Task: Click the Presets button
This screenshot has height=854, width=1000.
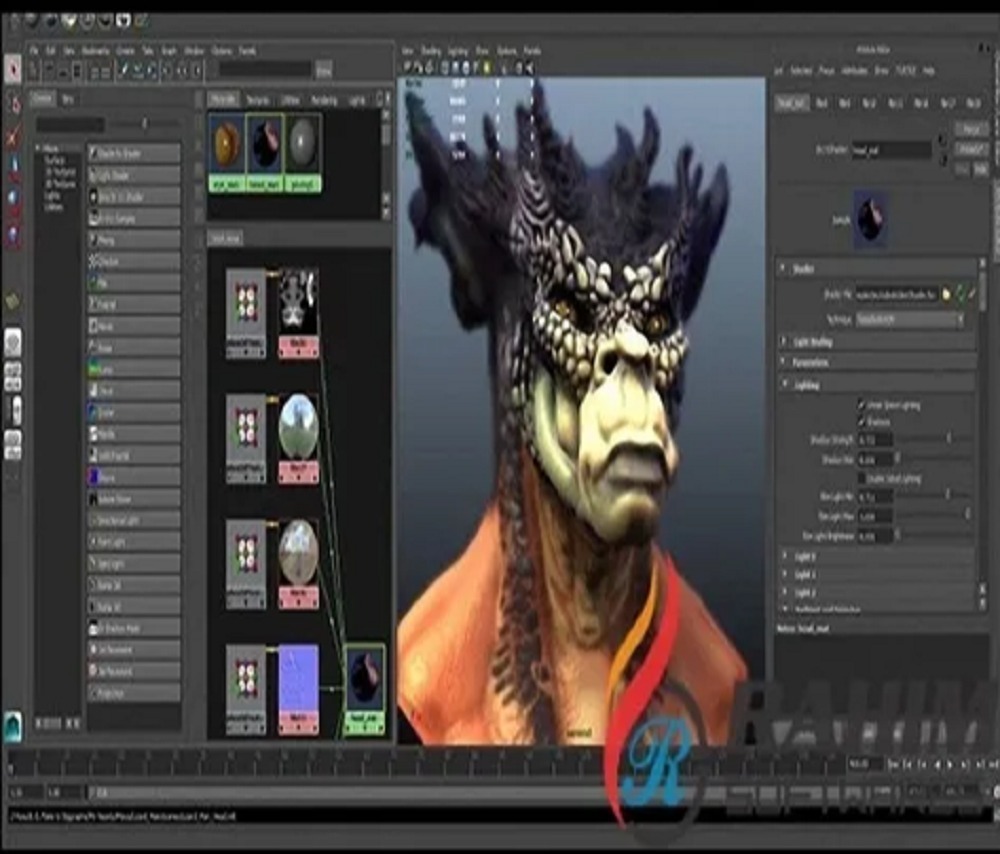Action: (971, 149)
